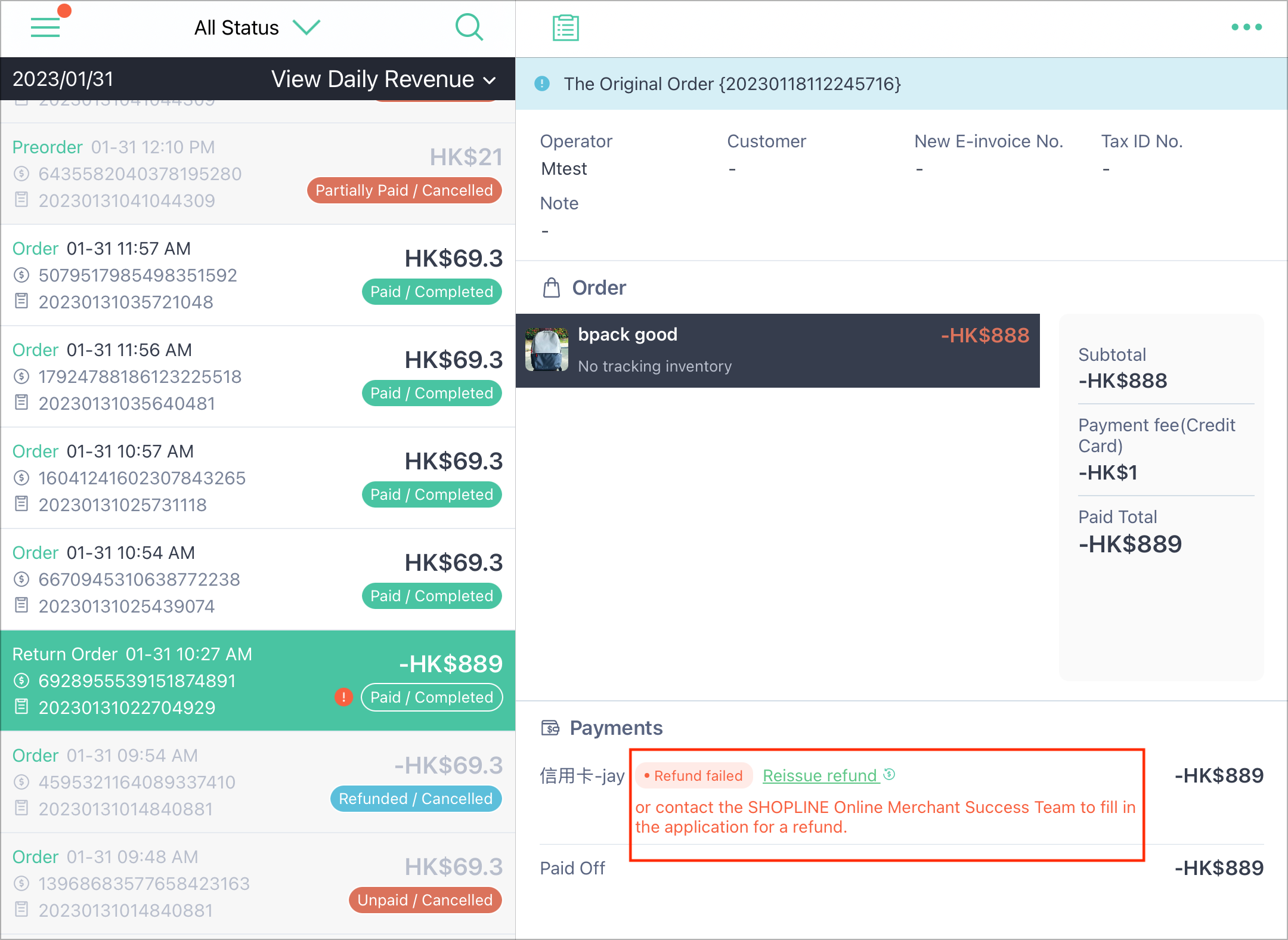Click the Operator value Mtest
1288x940 pixels.
[x=564, y=169]
